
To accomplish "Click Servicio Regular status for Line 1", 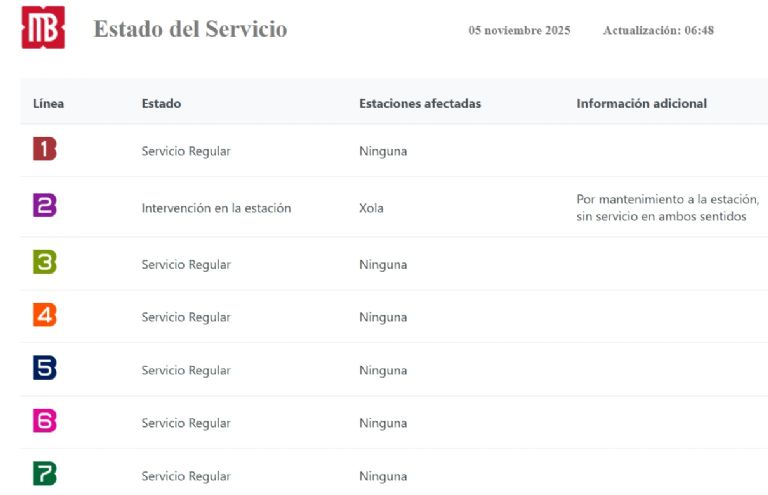I will (x=186, y=151).
